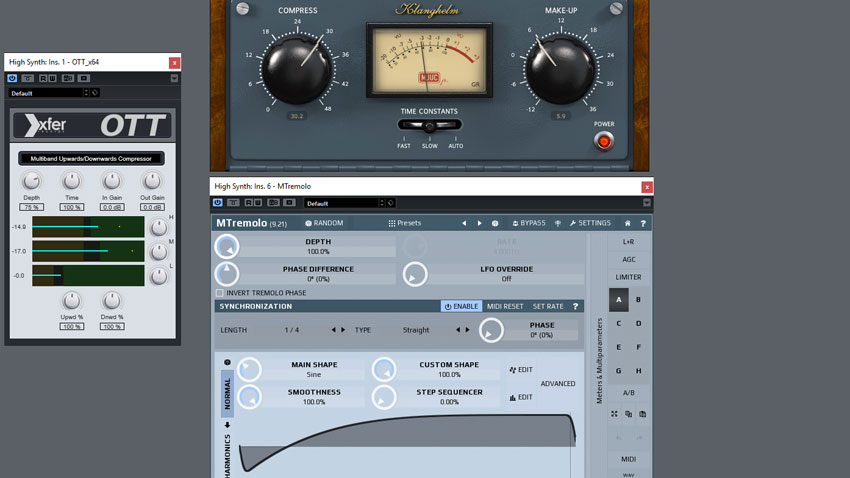Screen dimensions: 850x478
Task: Click the snapshot icon in OTT window toolbar
Action: pyautogui.click(x=83, y=78)
